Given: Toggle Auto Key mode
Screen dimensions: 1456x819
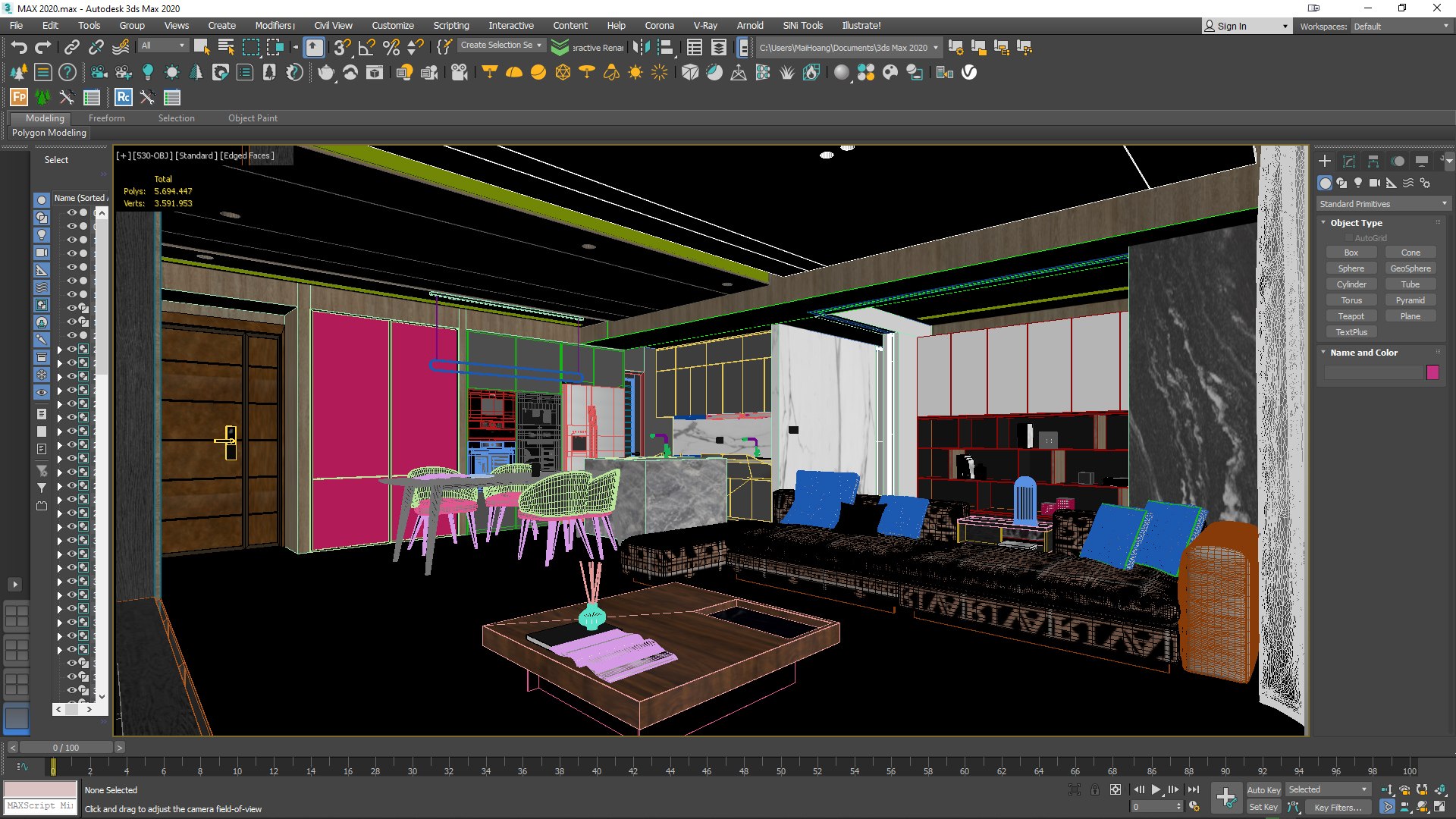Looking at the screenshot, I should 1263,789.
